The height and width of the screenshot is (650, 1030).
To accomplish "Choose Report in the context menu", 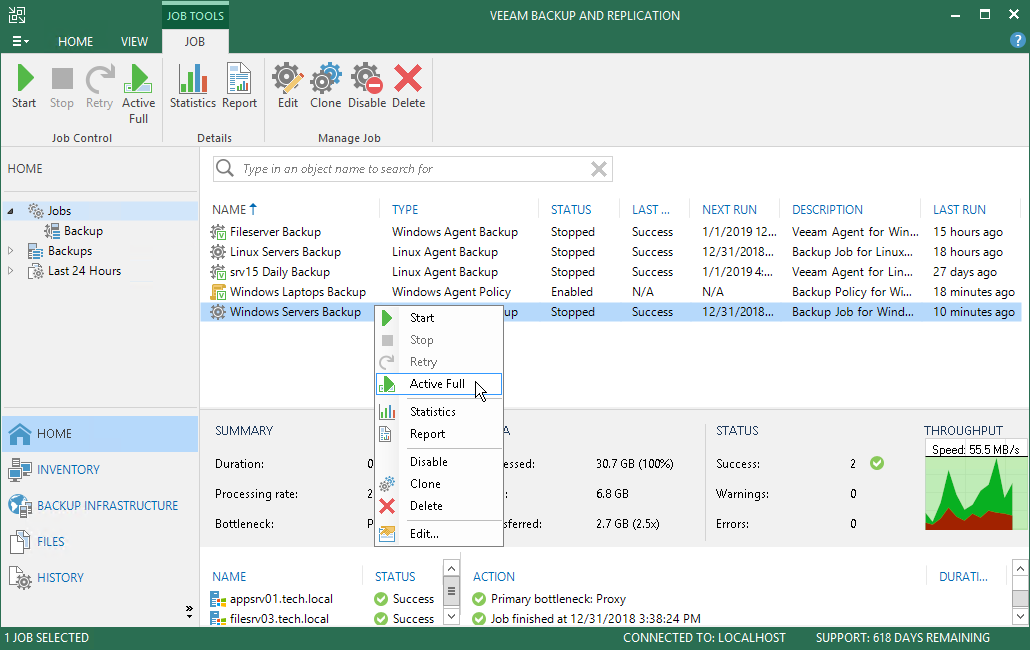I will [439, 434].
